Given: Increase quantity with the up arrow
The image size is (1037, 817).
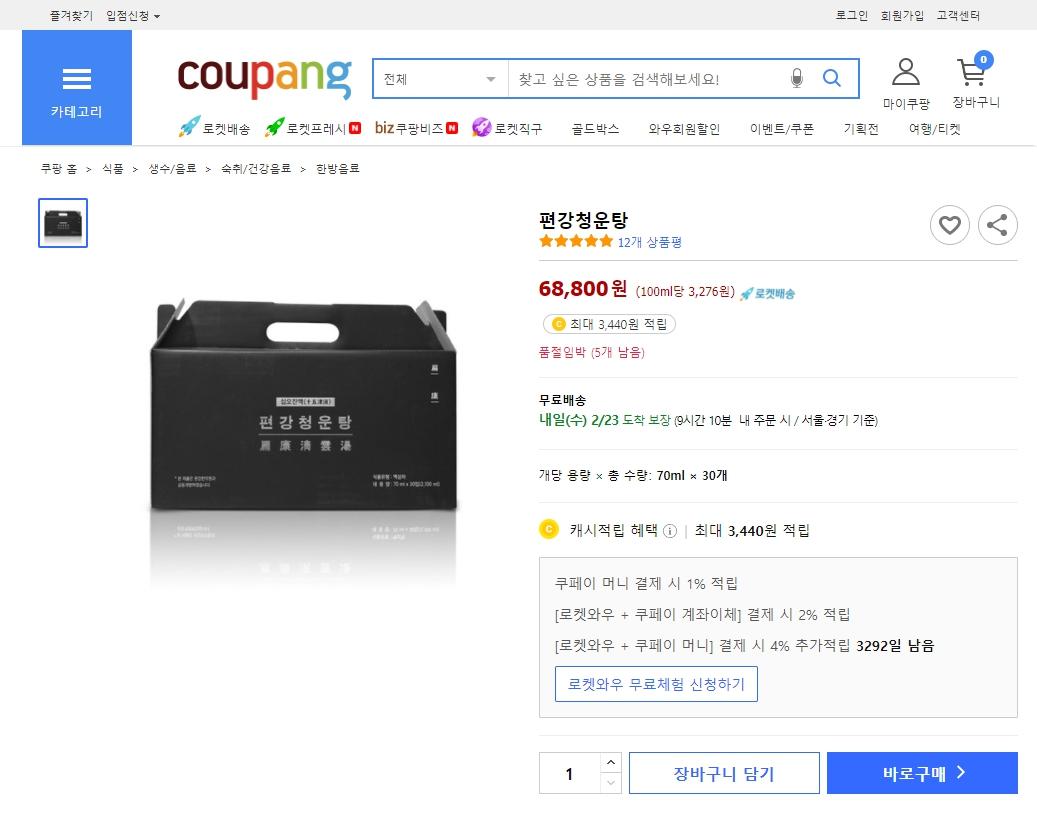Looking at the screenshot, I should click(x=611, y=763).
